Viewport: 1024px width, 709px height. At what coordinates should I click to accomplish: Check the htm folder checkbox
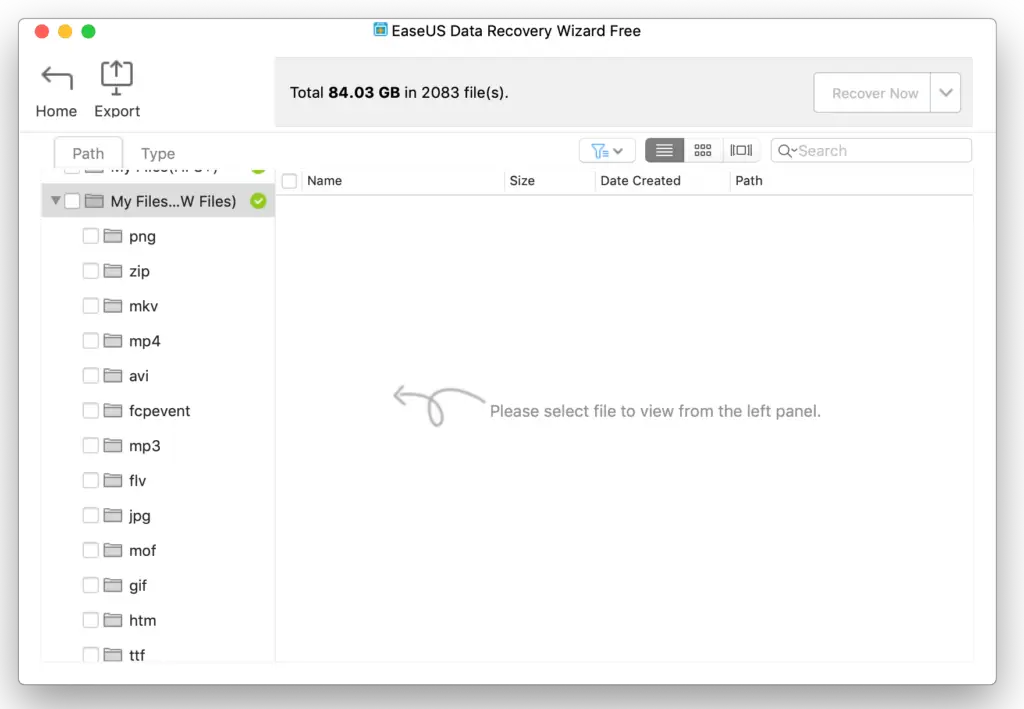coord(91,620)
